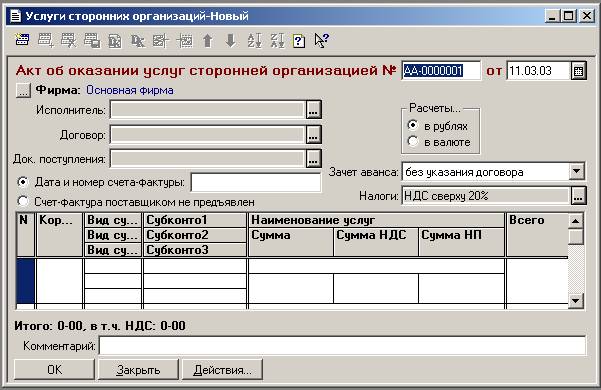Click the eighth toolbar icon with framed rows
This screenshot has width=601, height=390.
[185, 41]
